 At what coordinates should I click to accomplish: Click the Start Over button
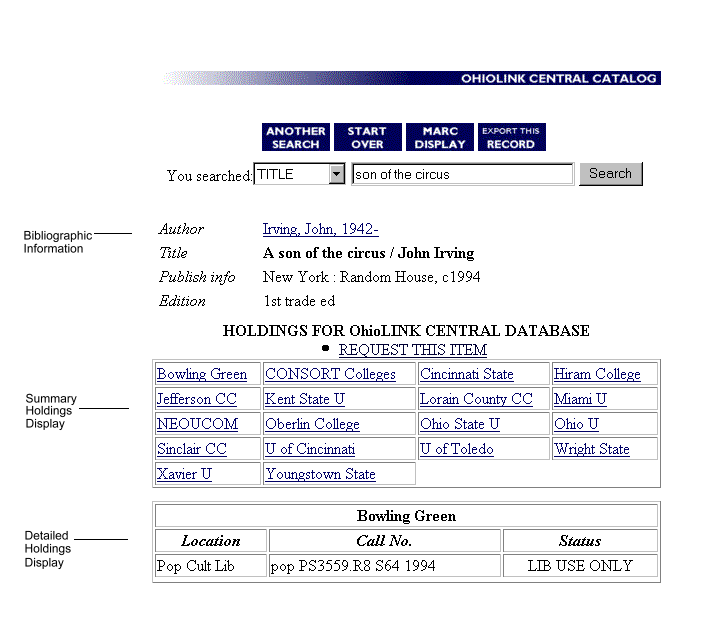pyautogui.click(x=367, y=137)
